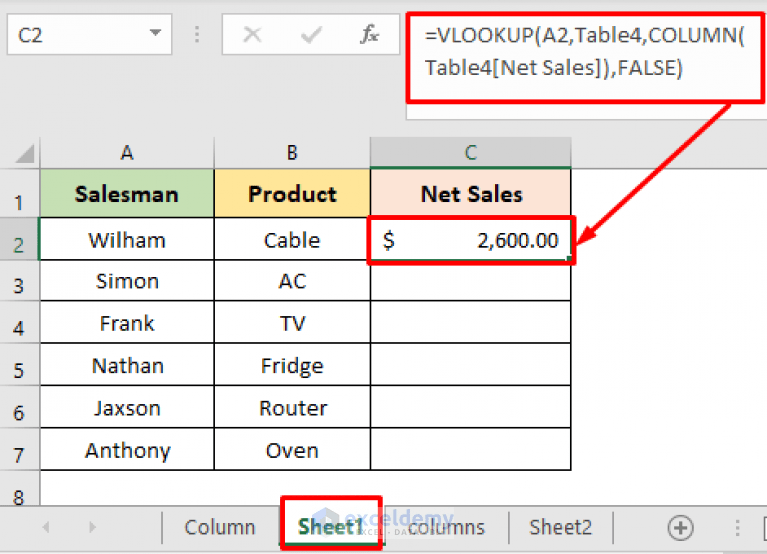Select row 3 header

pyautogui.click(x=19, y=281)
